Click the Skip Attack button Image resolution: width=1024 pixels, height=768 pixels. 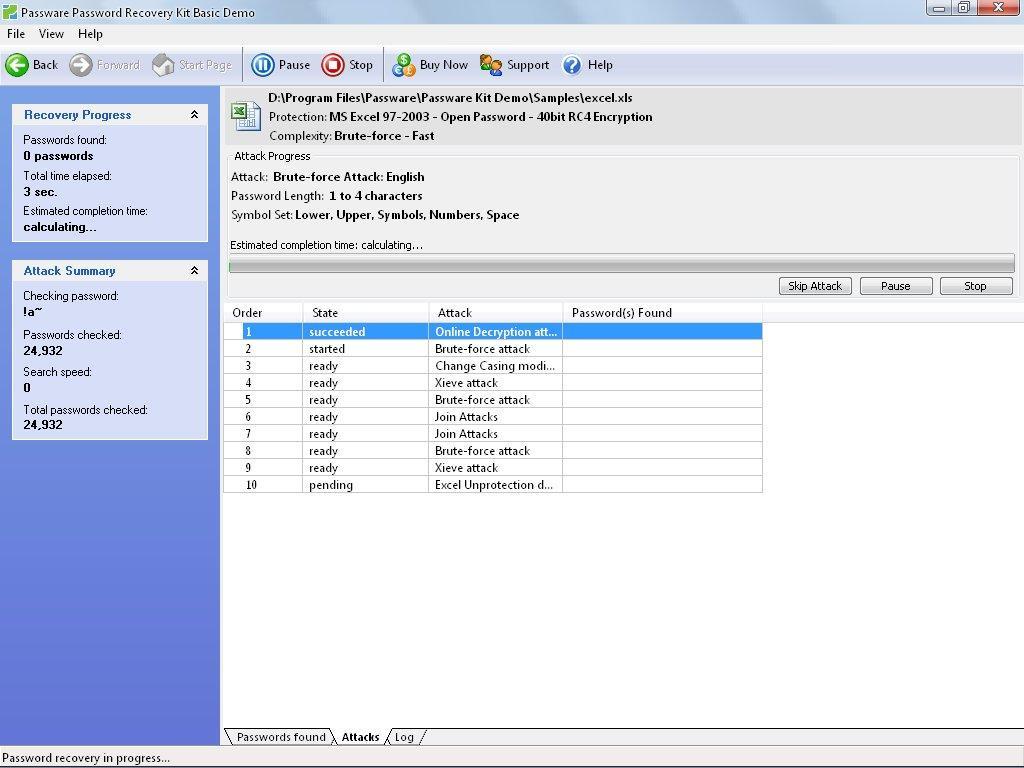(815, 286)
